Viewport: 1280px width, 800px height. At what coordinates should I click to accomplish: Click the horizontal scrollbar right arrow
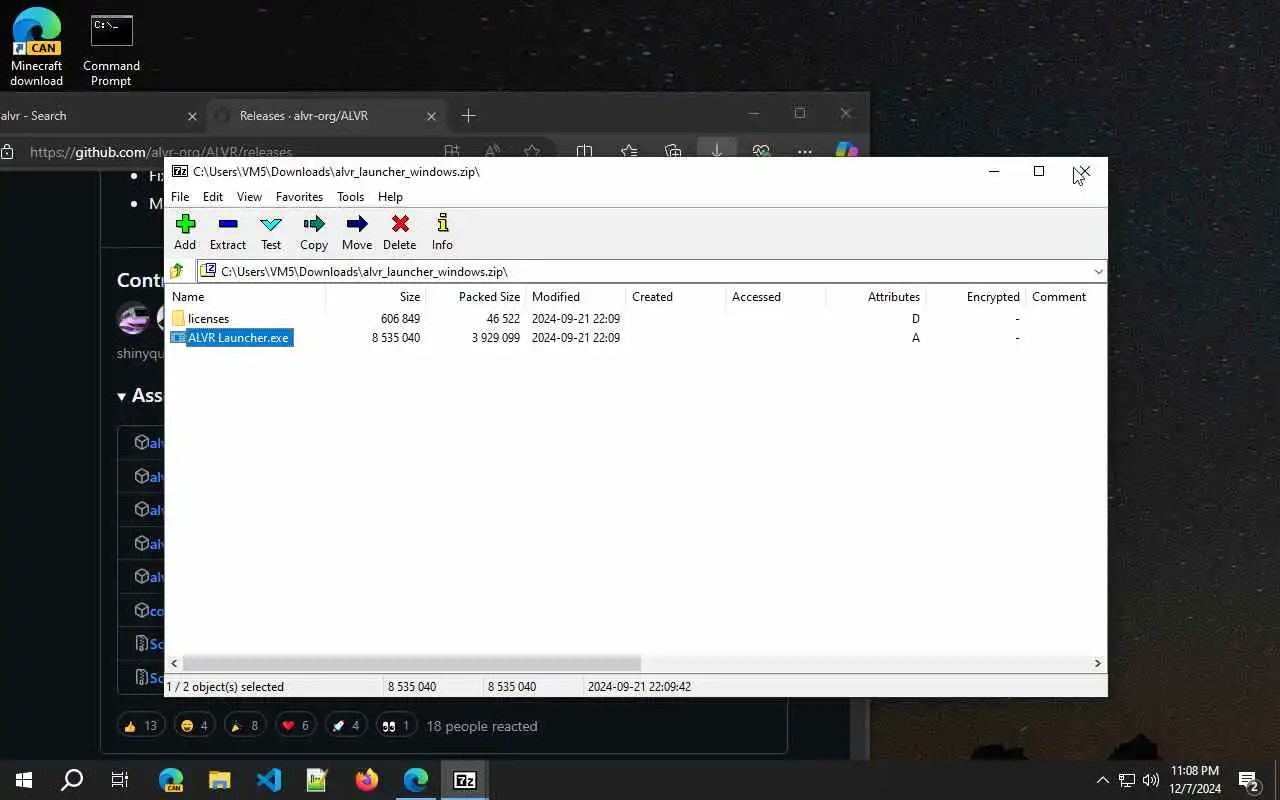tap(1097, 663)
